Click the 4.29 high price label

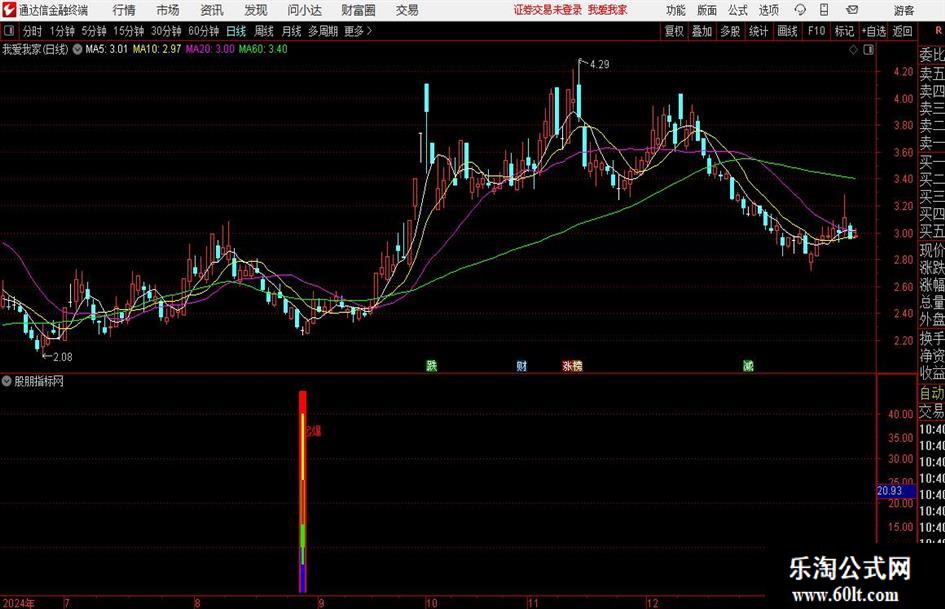[x=600, y=65]
